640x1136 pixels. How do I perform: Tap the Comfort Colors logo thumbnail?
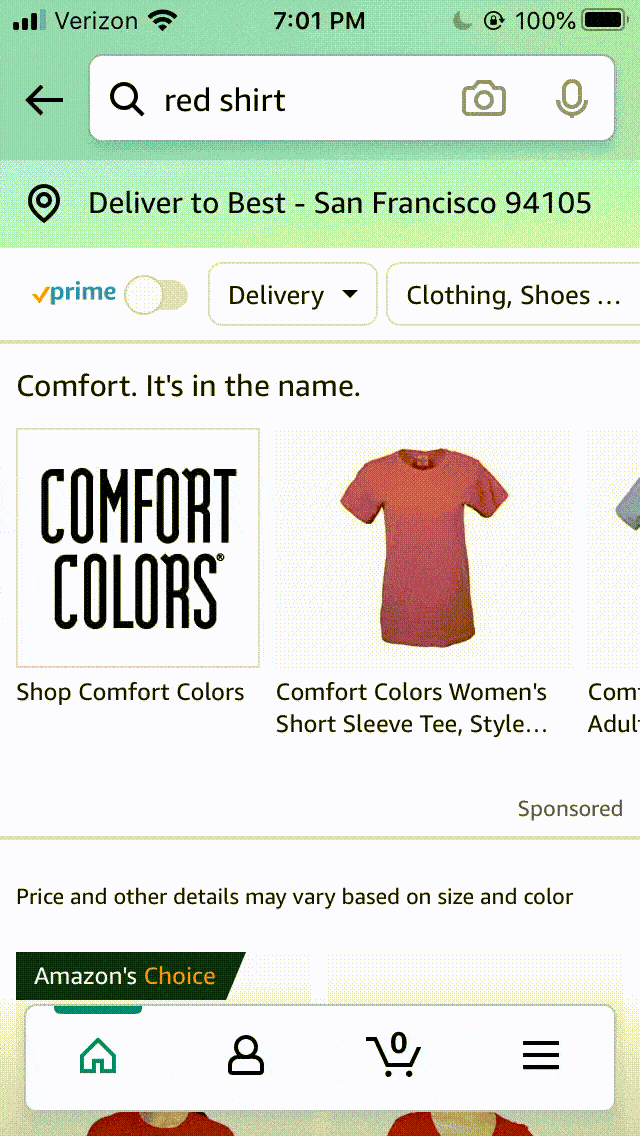(x=138, y=548)
